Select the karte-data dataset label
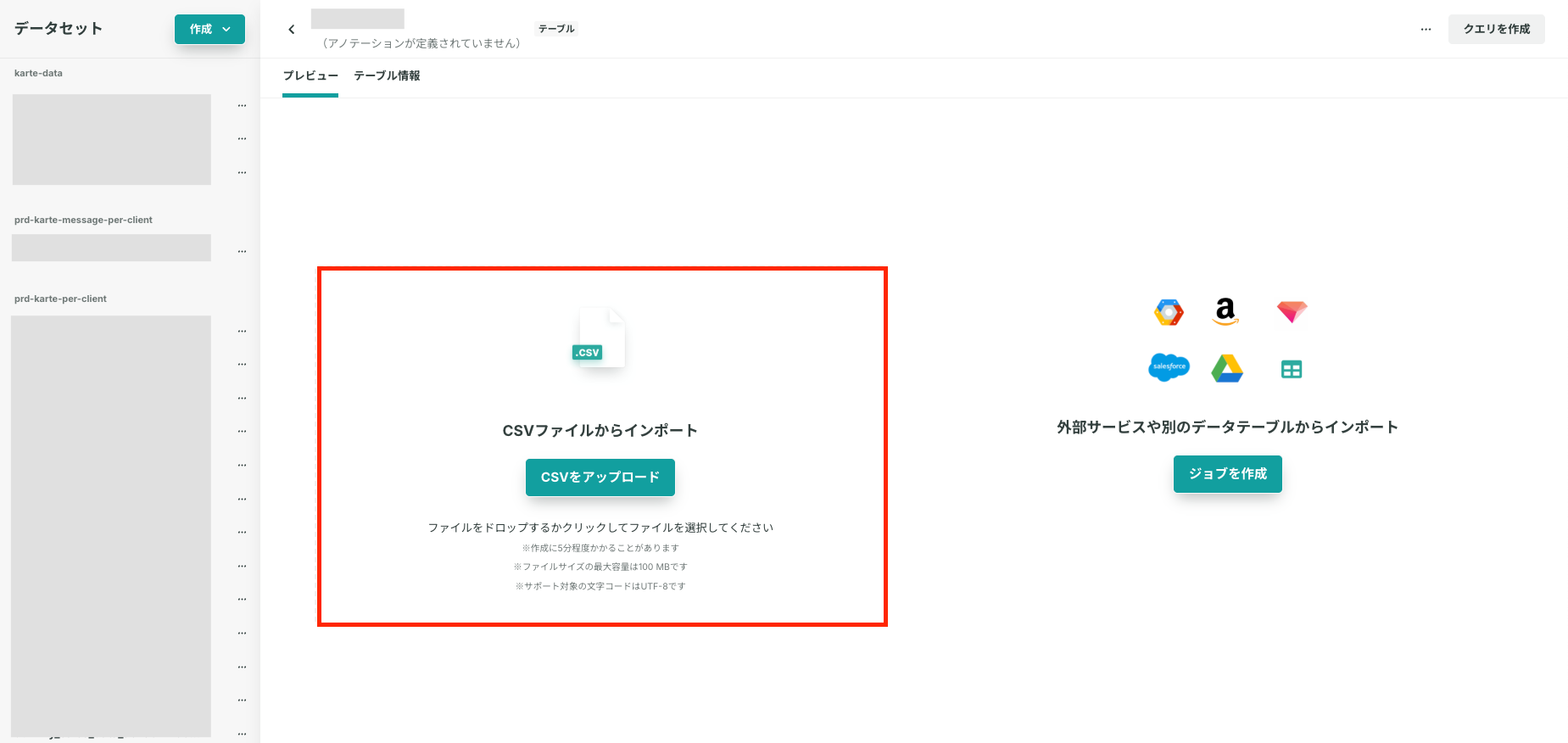This screenshot has height=743, width=1568. point(38,73)
